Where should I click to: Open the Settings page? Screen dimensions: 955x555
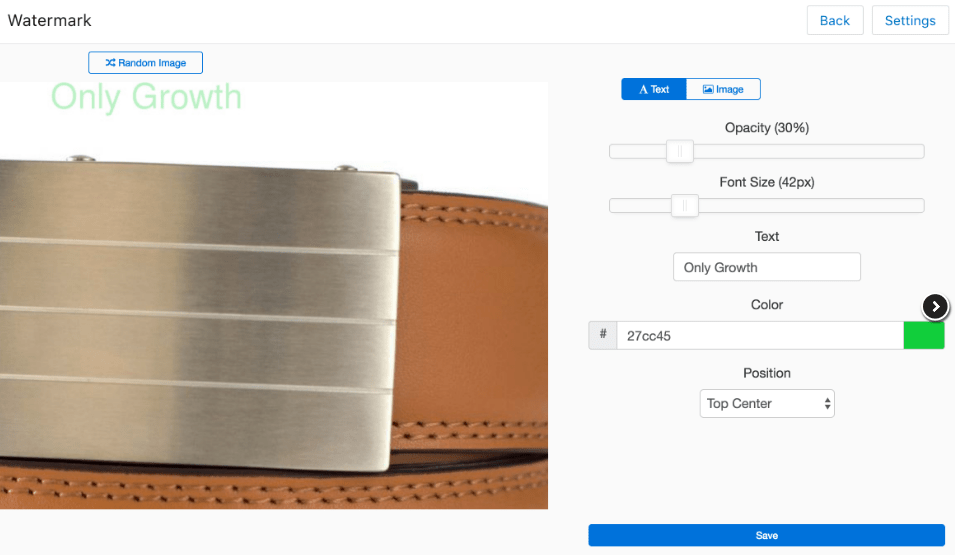click(910, 20)
